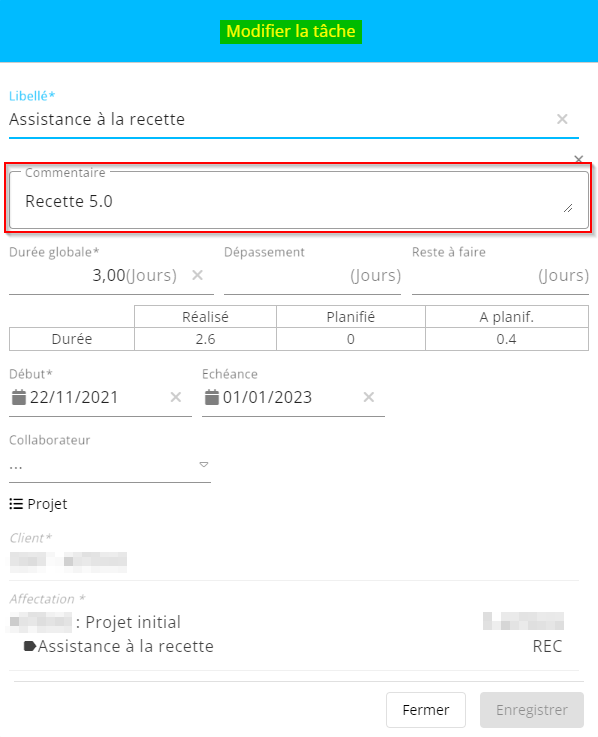
Task: Click the Reste à faire days input
Action: [500, 275]
